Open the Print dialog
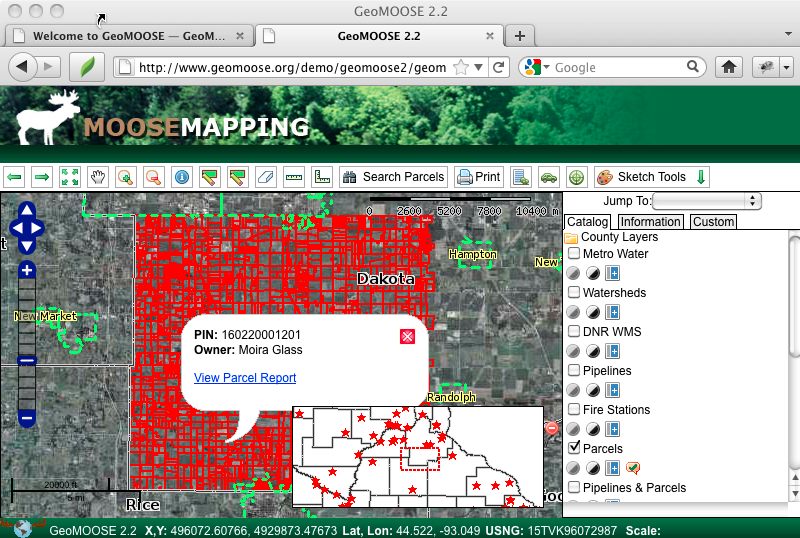 coord(479,177)
